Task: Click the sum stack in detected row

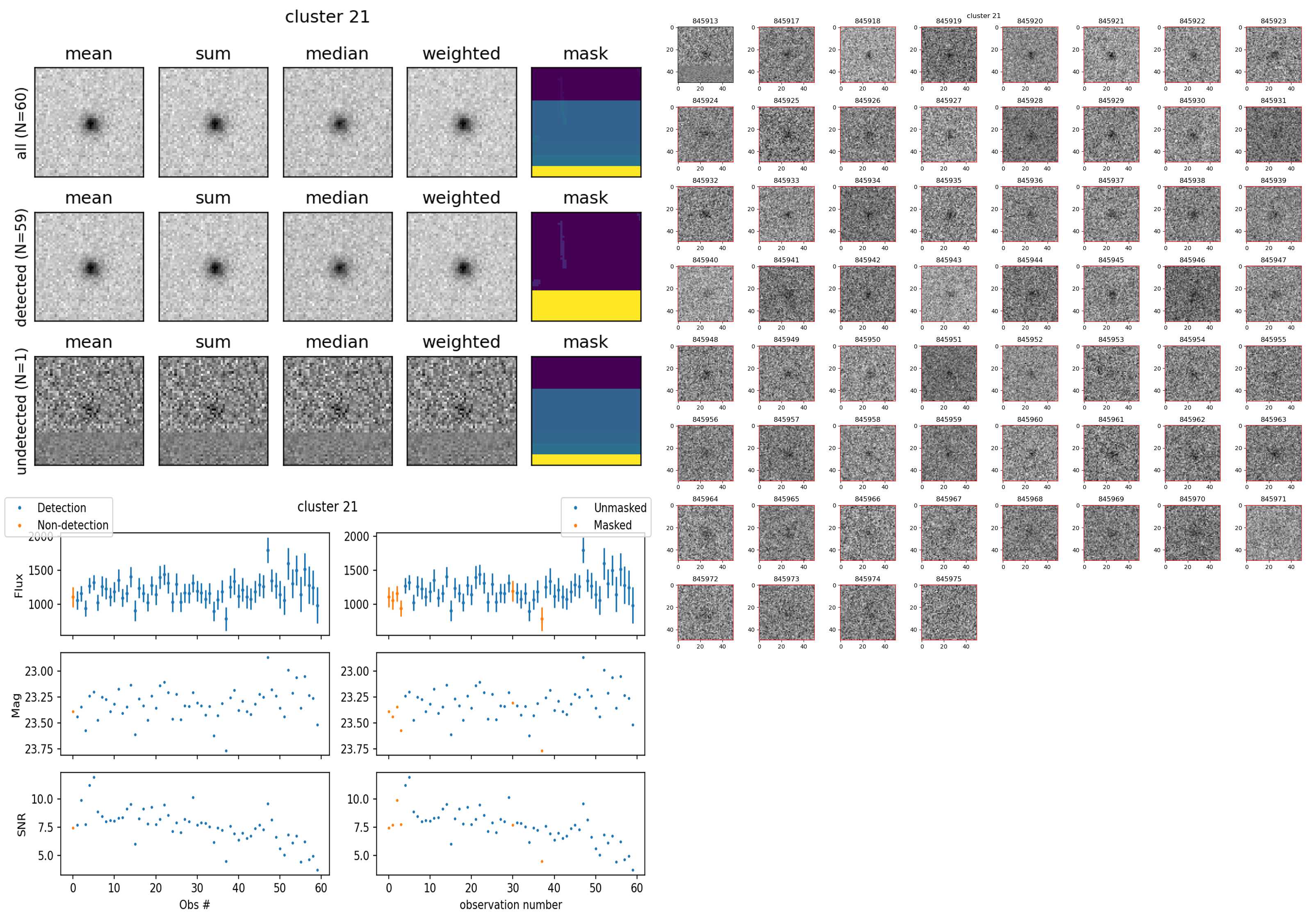Action: 213,266
